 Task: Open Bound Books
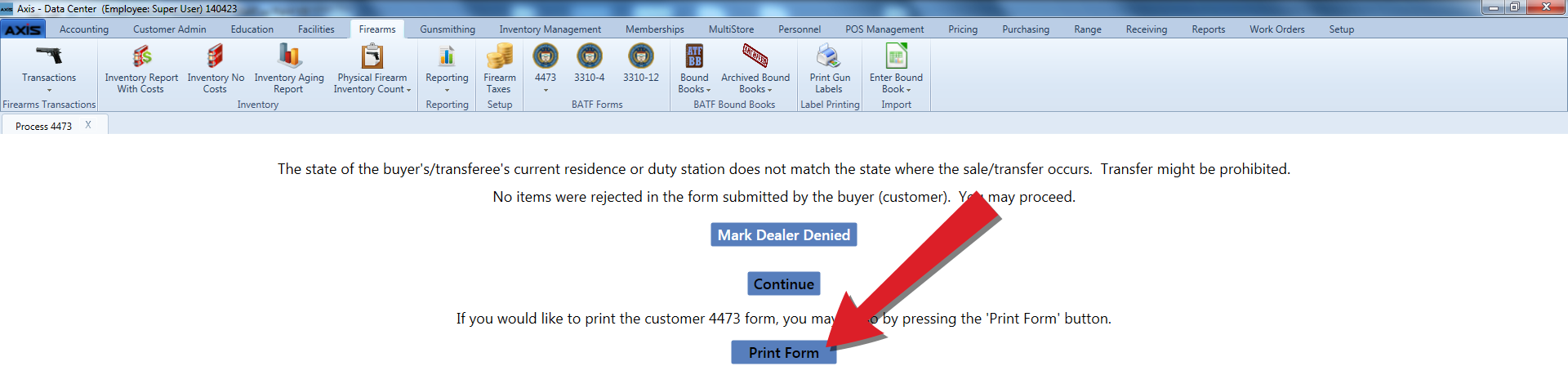(x=694, y=69)
